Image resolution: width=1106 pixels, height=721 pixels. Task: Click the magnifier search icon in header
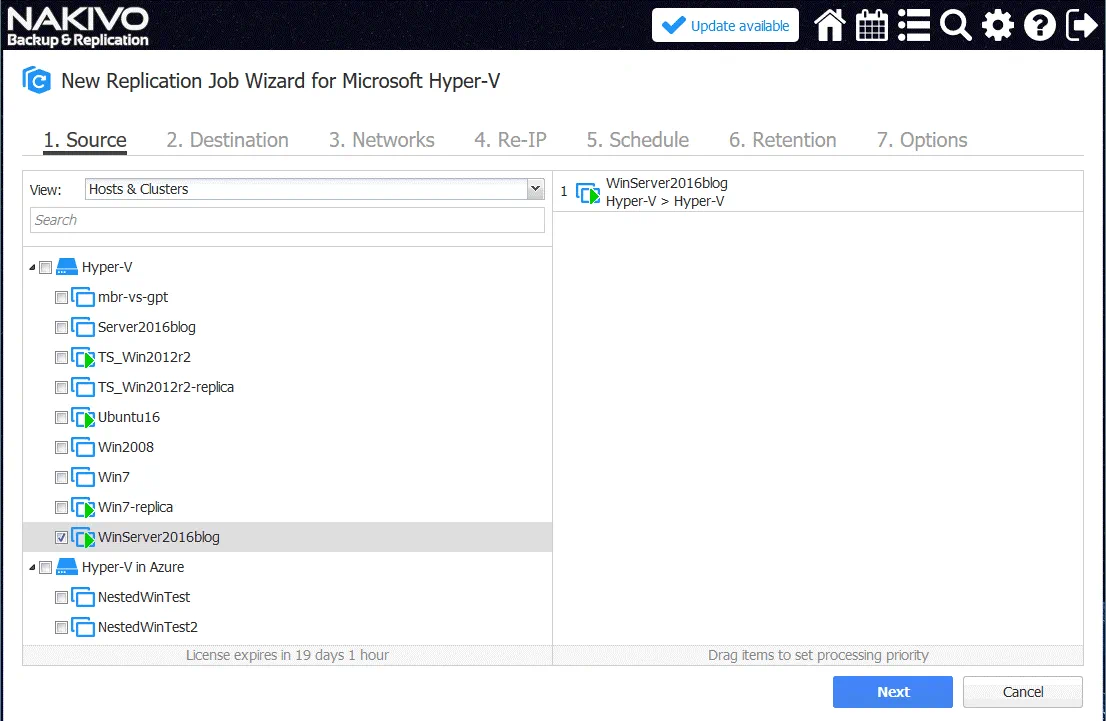(x=956, y=26)
